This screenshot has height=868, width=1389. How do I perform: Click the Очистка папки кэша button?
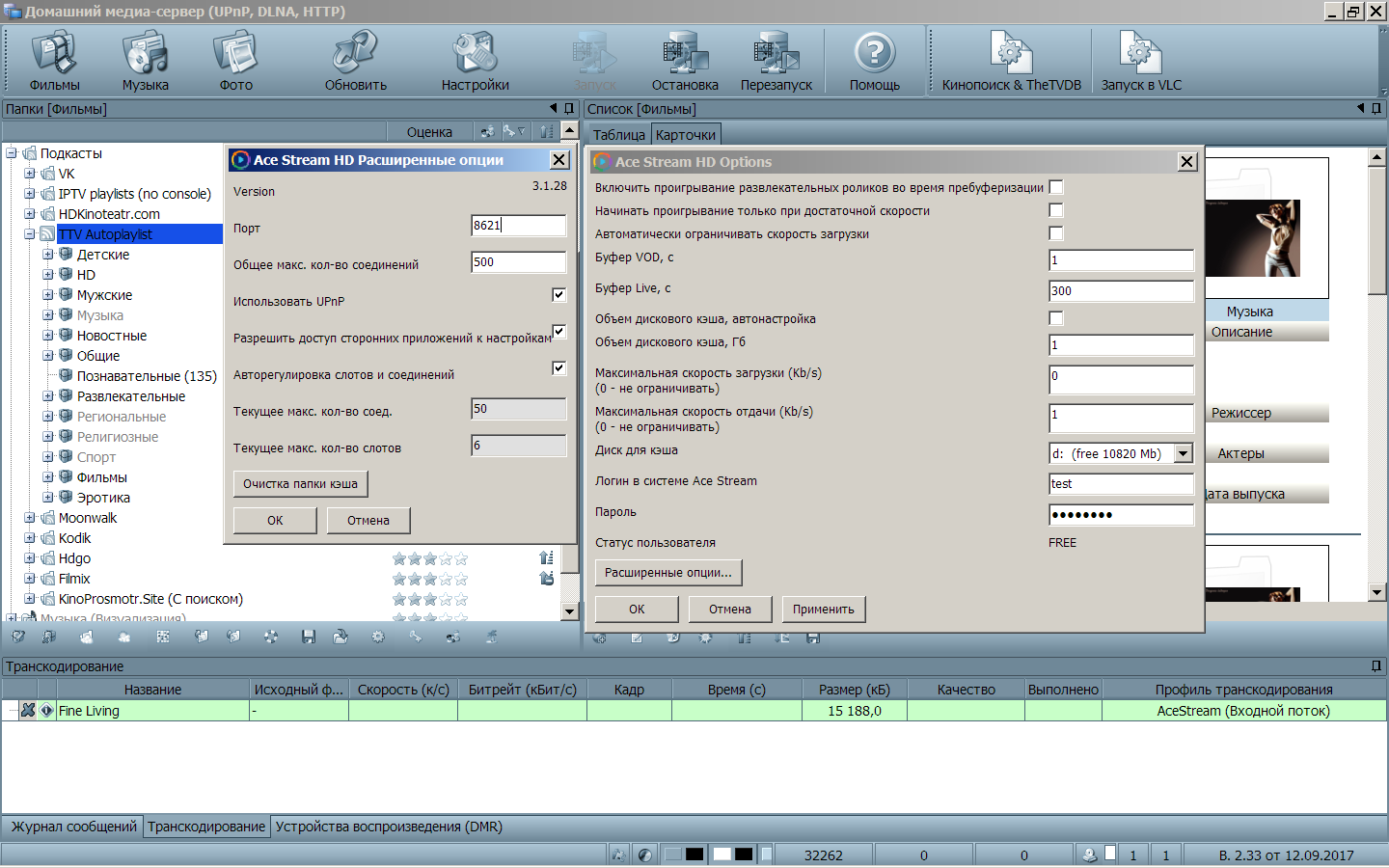[300, 484]
